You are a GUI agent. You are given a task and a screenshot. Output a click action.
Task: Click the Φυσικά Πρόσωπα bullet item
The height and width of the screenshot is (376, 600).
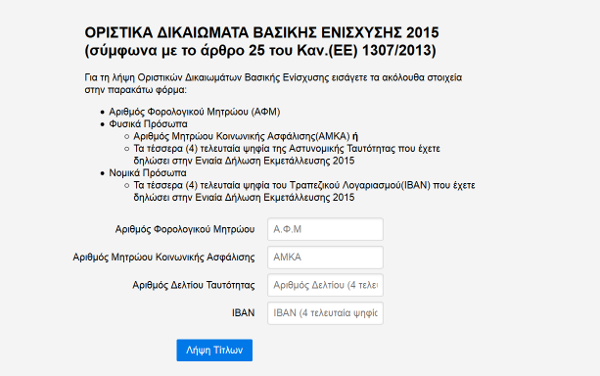pyautogui.click(x=148, y=124)
